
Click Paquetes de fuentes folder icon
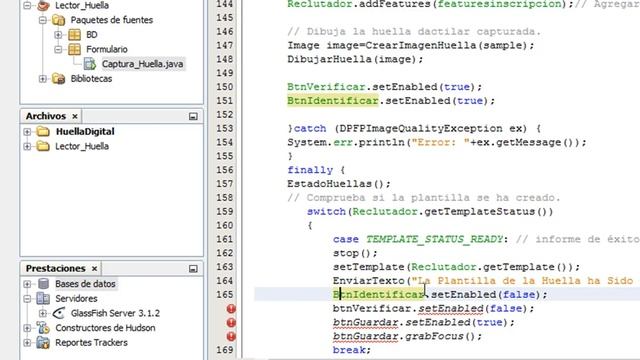coord(58,20)
